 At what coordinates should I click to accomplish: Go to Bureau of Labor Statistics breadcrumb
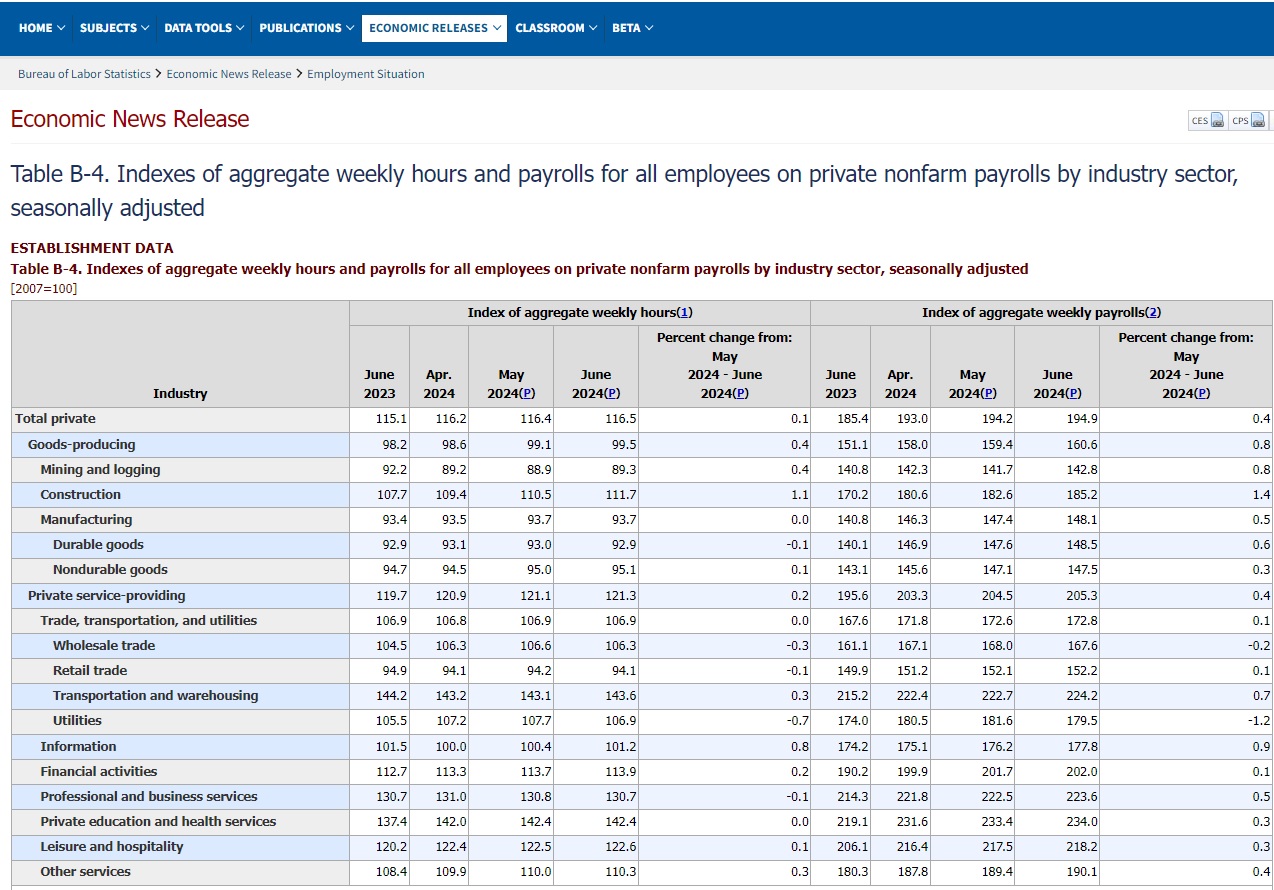pyautogui.click(x=84, y=74)
